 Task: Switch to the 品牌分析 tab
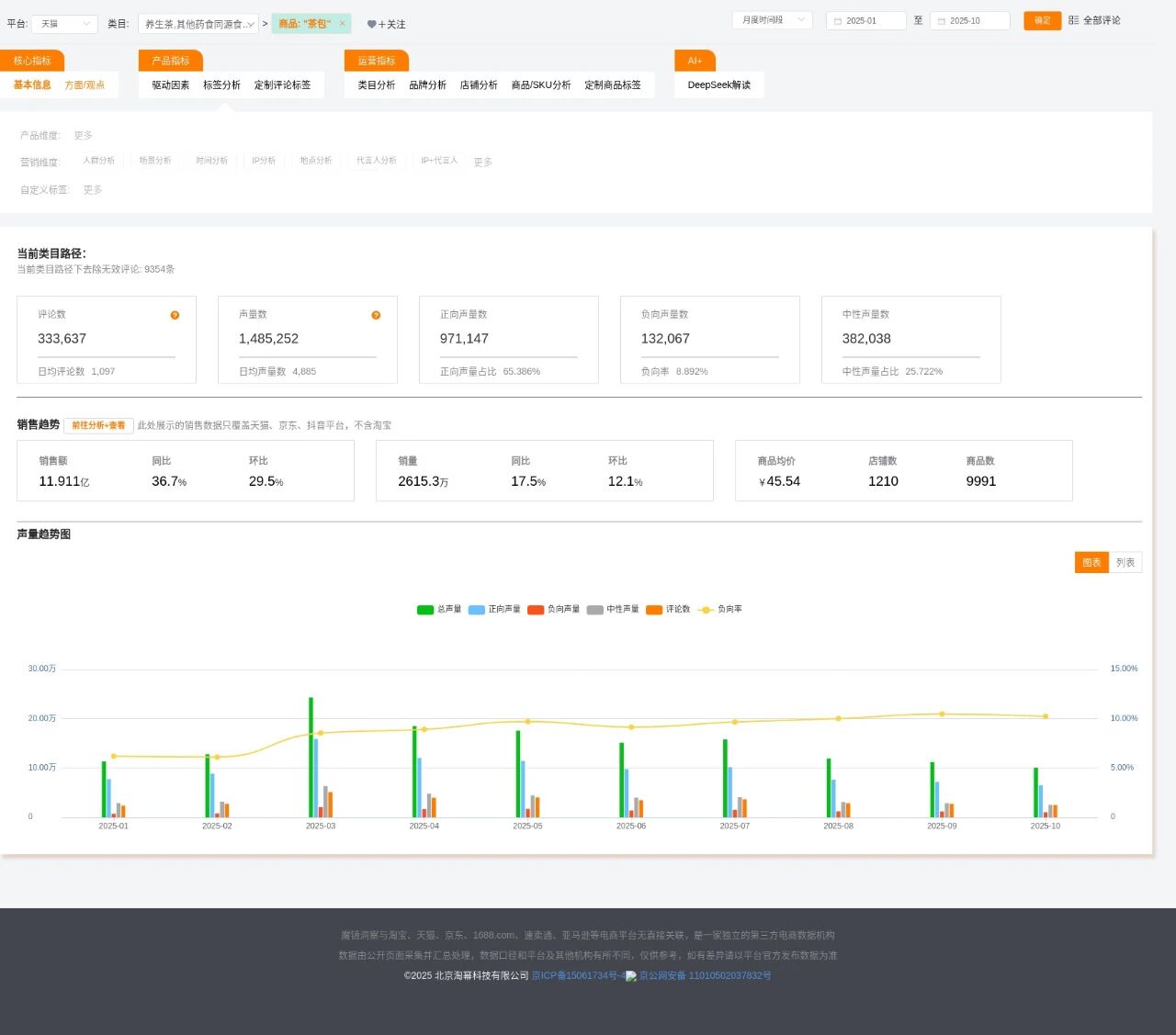point(427,84)
